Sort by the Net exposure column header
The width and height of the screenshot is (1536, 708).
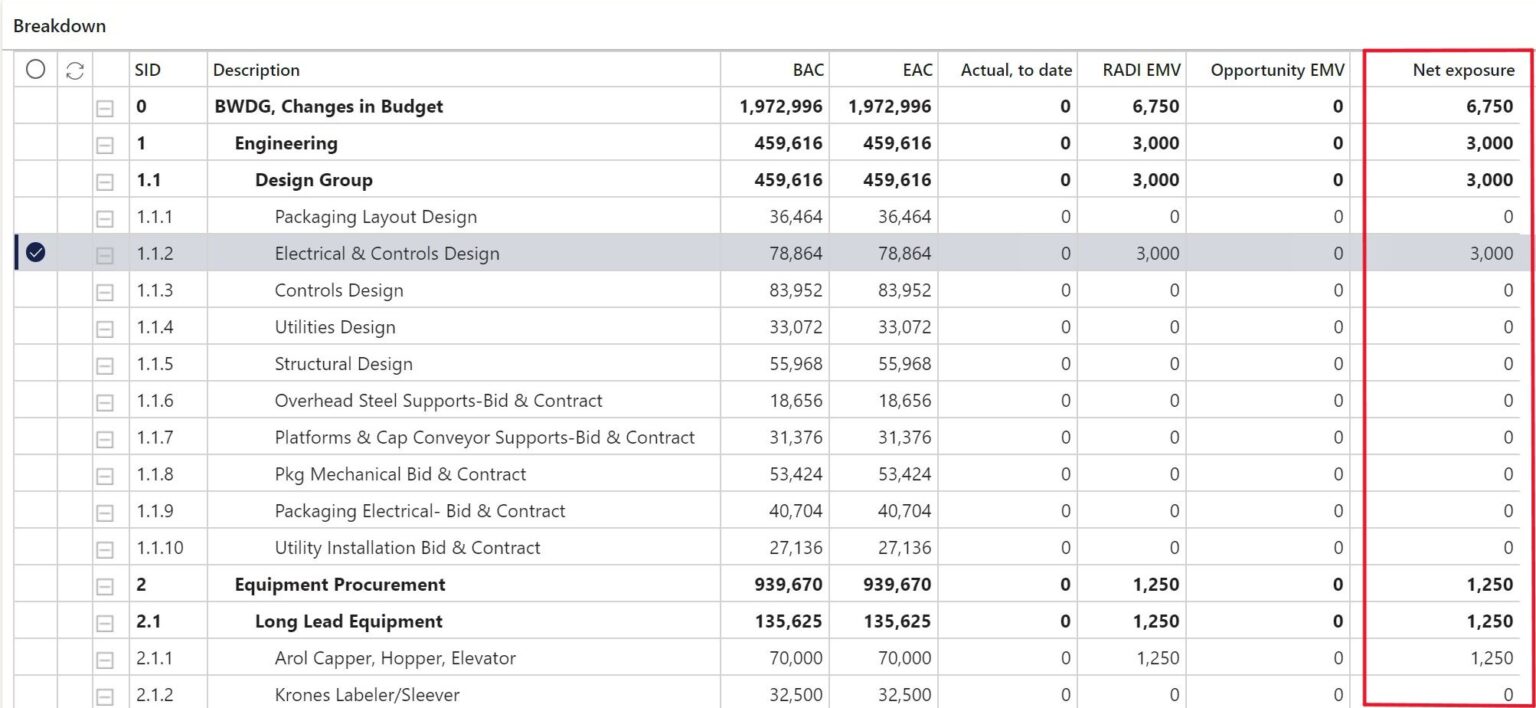click(1463, 70)
